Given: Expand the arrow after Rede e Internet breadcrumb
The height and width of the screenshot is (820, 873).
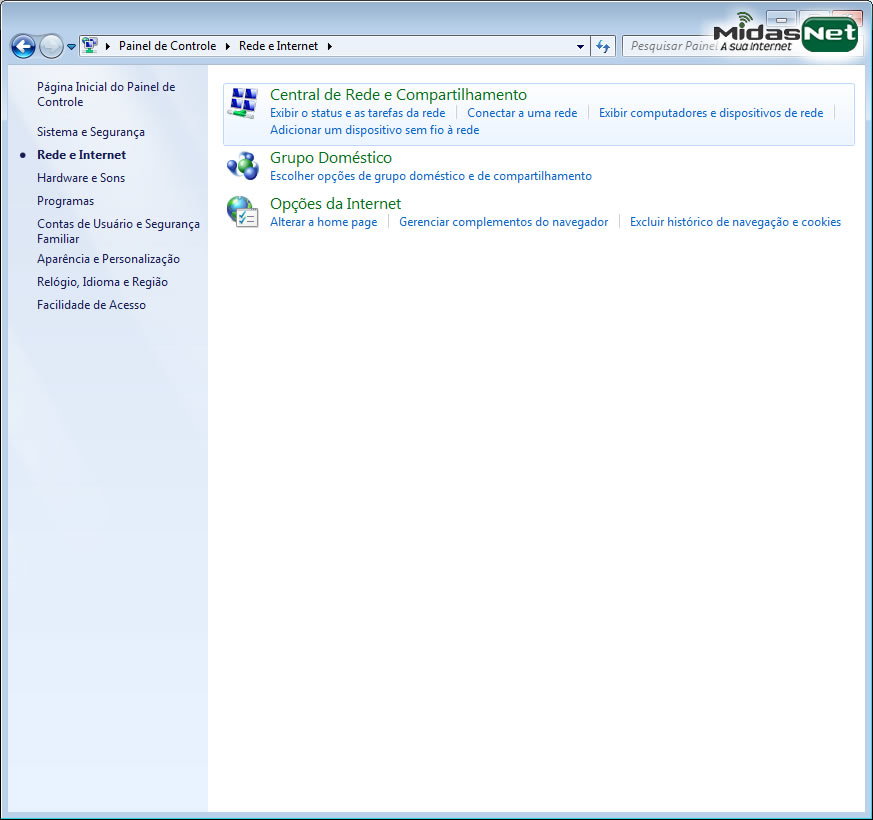Looking at the screenshot, I should [330, 46].
